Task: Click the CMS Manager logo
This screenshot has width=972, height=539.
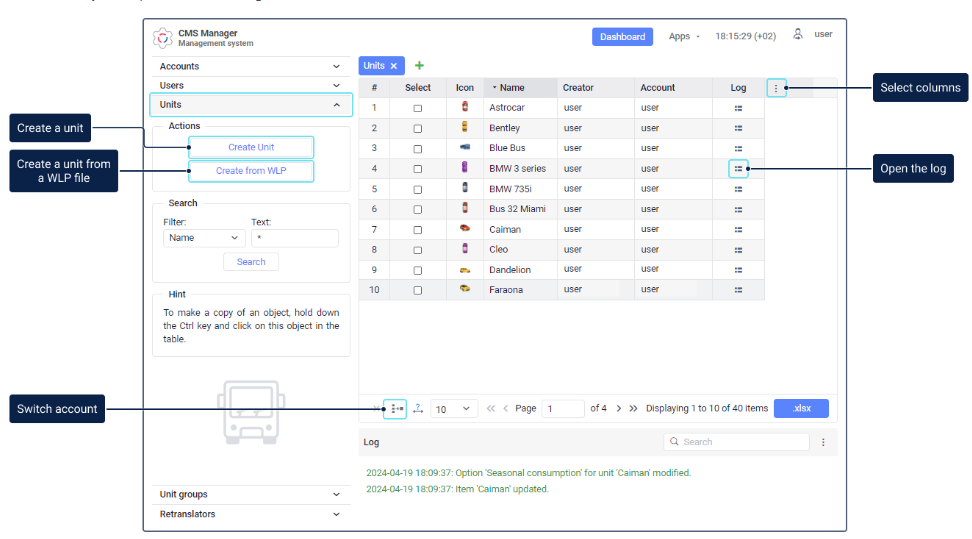Action: [162, 38]
